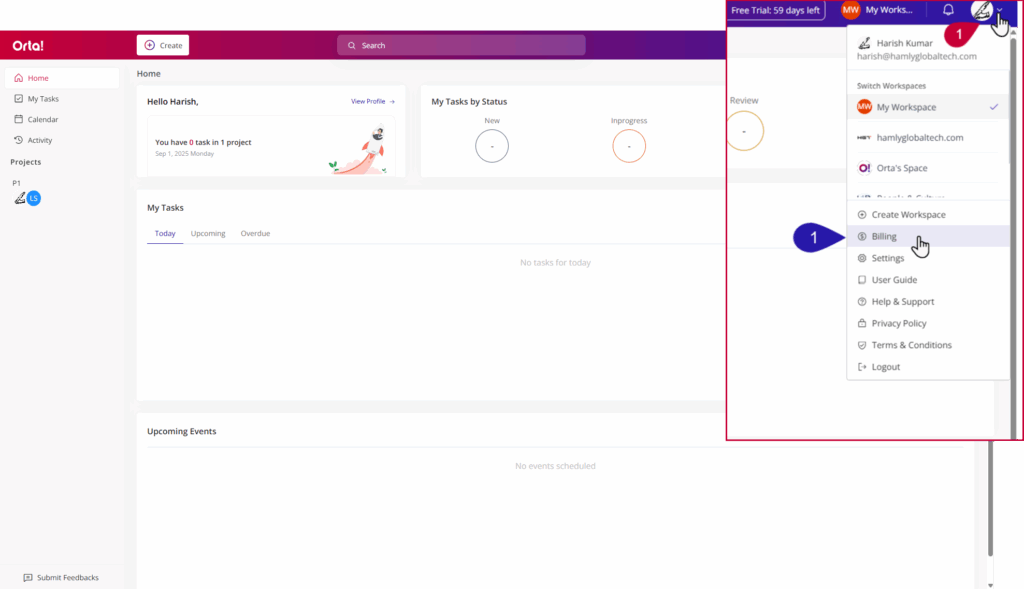
Task: Click the LS member avatar under P1
Action: tap(34, 199)
